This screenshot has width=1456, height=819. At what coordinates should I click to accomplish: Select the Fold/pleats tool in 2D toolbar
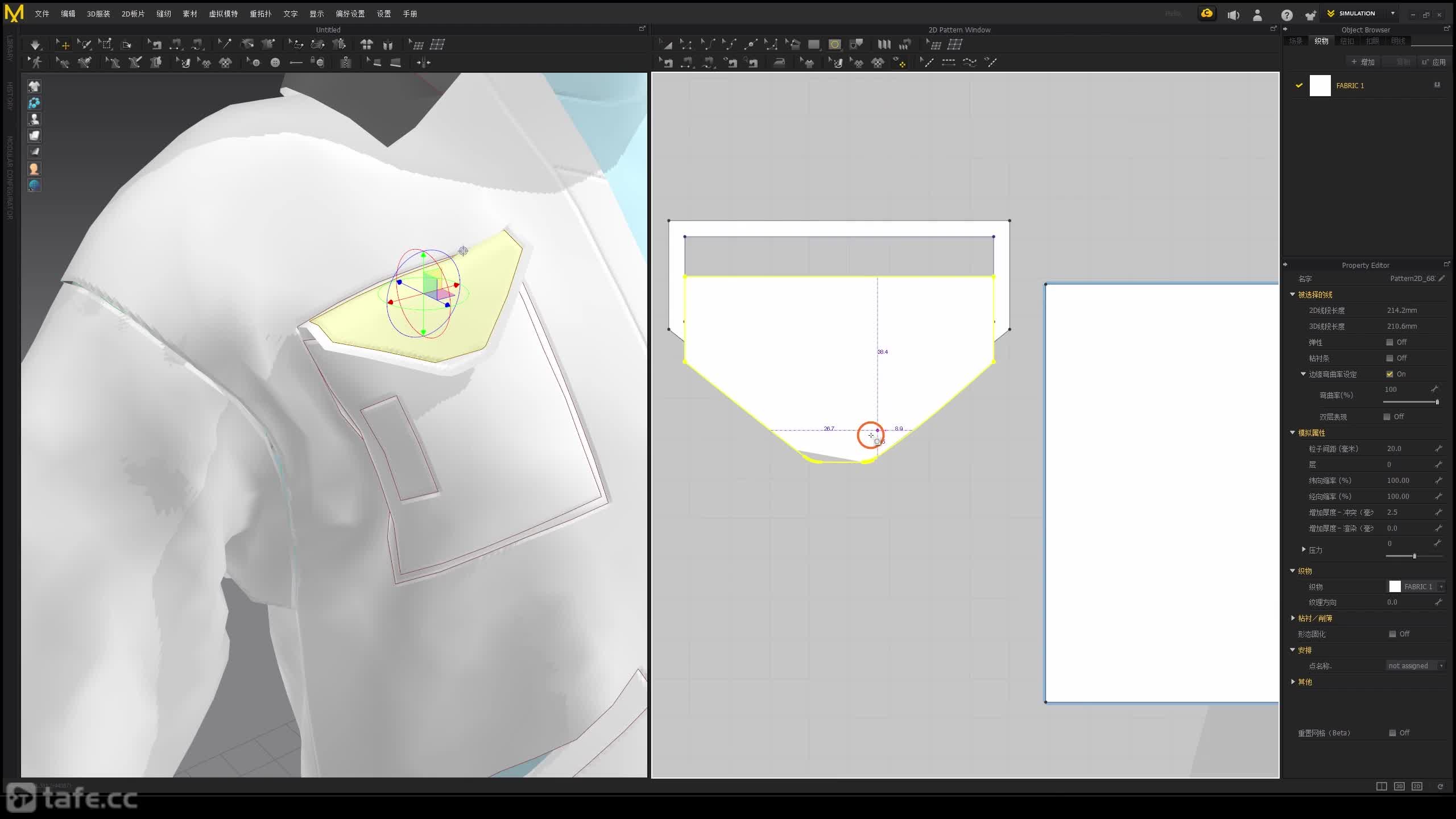884,44
